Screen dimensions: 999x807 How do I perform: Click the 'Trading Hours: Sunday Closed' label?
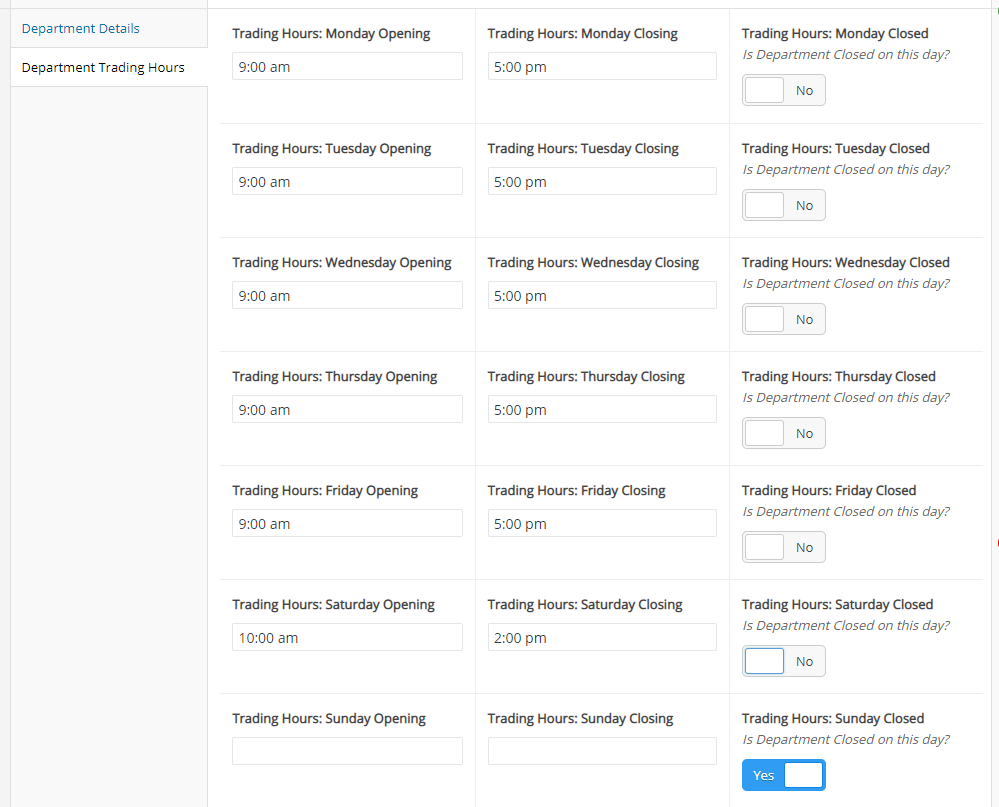833,718
